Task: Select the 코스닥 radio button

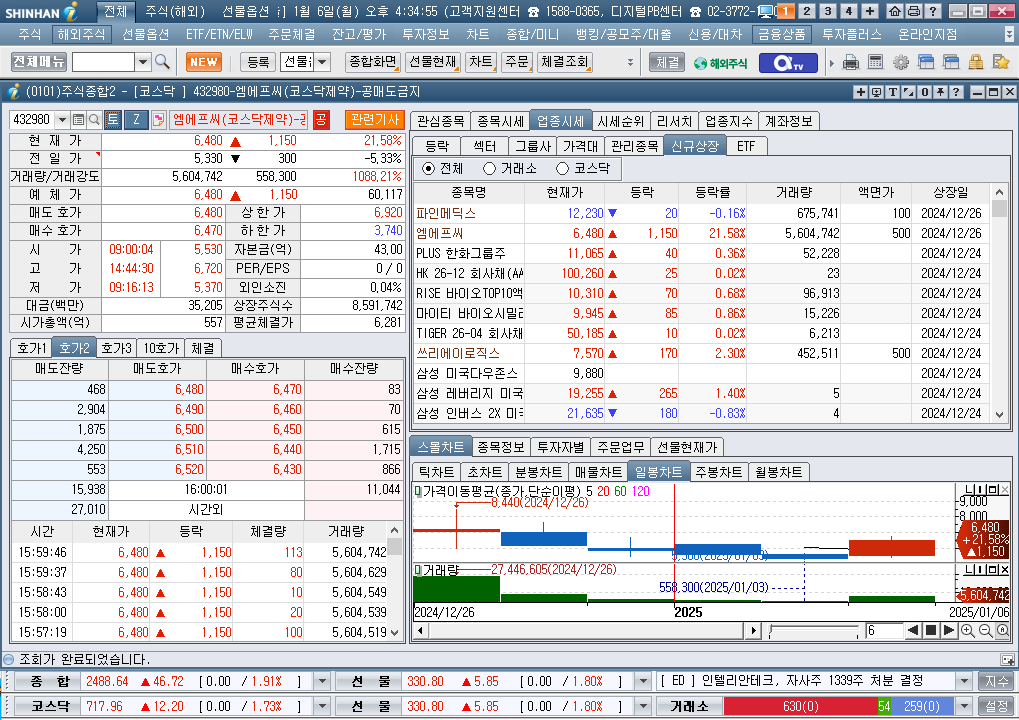Action: [x=563, y=169]
